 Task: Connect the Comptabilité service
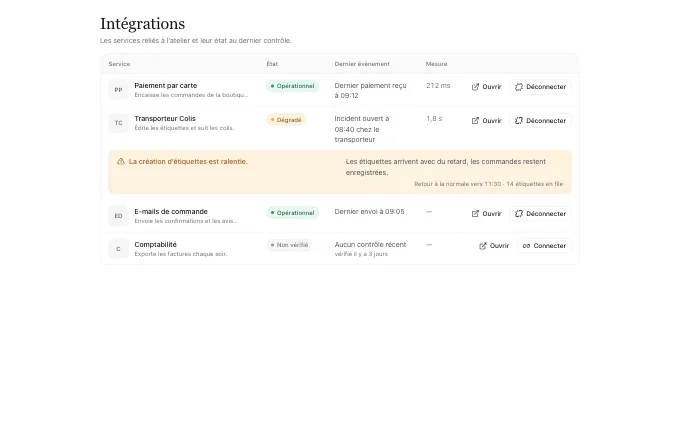544,245
